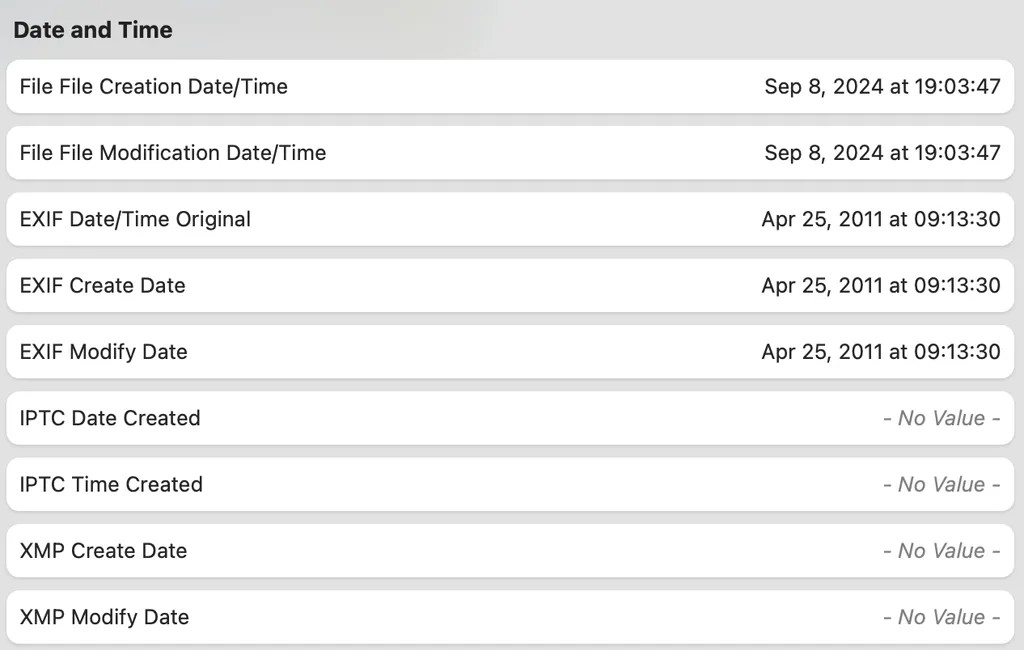Viewport: 1024px width, 650px height.
Task: Select the EXIF Date/Time Original label
Action: click(x=135, y=219)
